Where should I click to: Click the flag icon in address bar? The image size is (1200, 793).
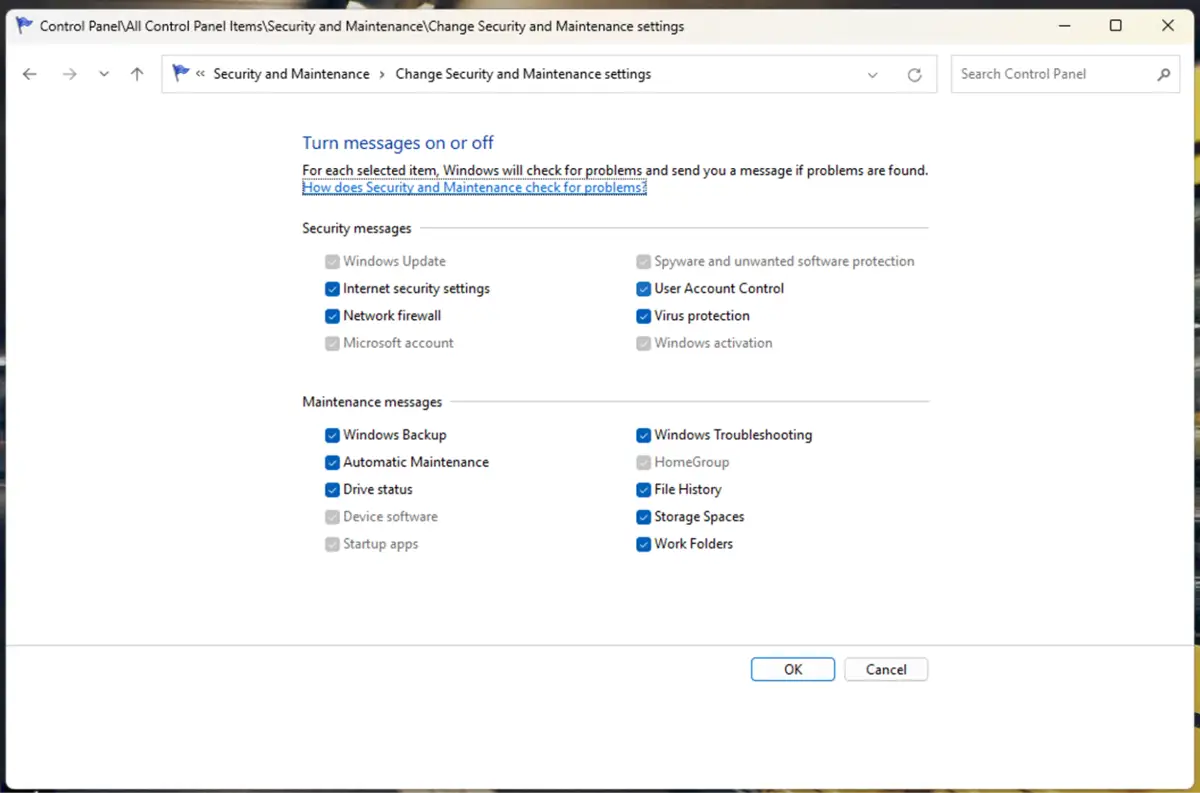pyautogui.click(x=180, y=73)
